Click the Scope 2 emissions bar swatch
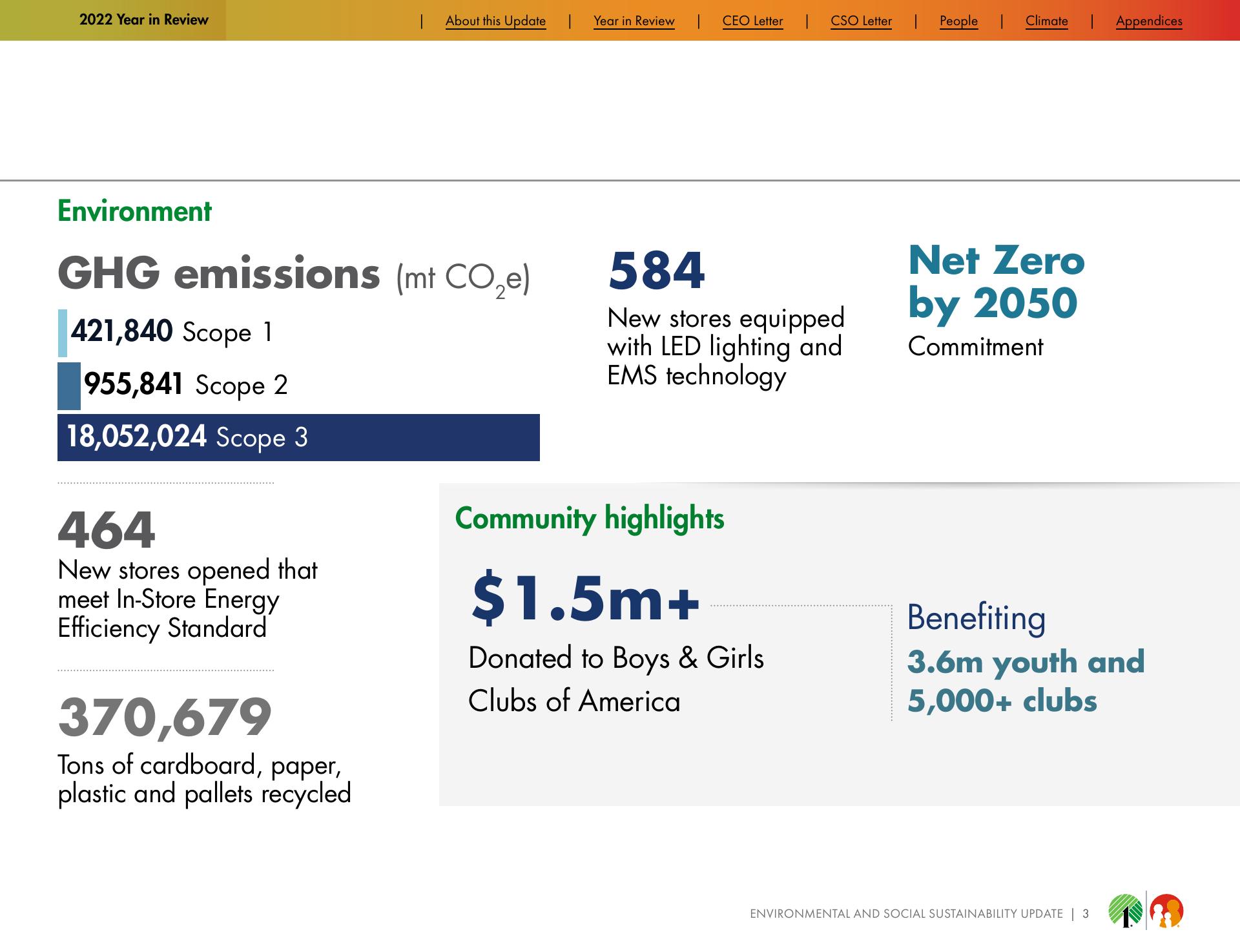This screenshot has height=952, width=1240. pyautogui.click(x=68, y=386)
